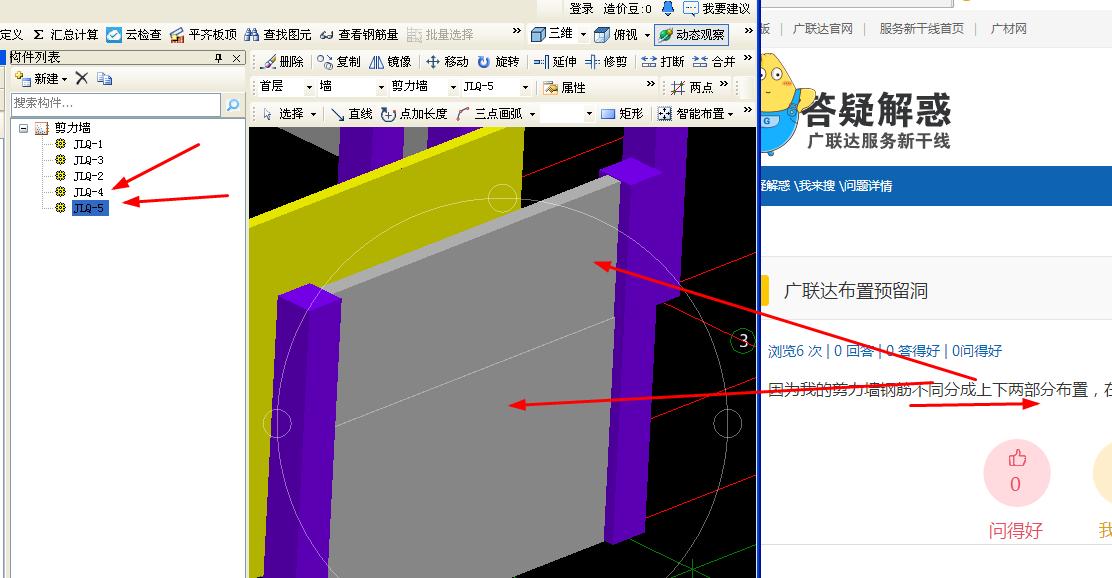Click the copy component icon beside delete
Image resolution: width=1112 pixels, height=578 pixels.
point(104,78)
